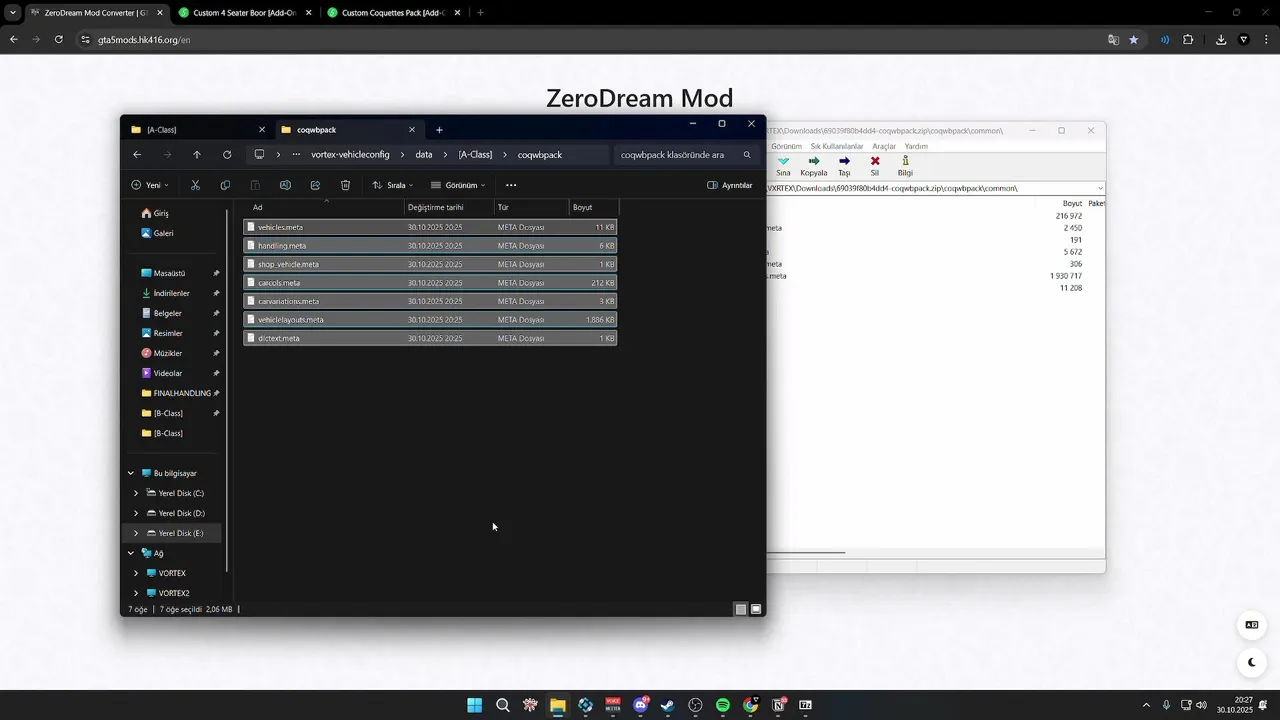
Task: Refresh the coqwbpack folder view
Action: 227,155
